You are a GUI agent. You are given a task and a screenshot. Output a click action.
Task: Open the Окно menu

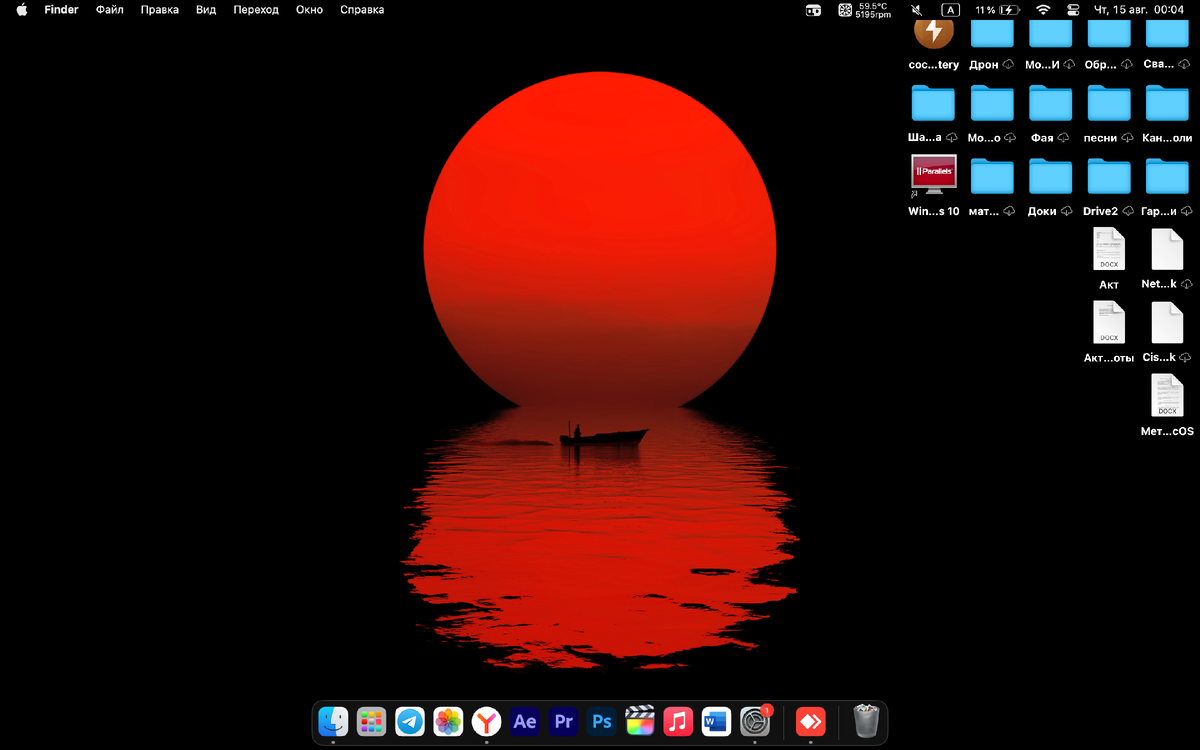(310, 10)
